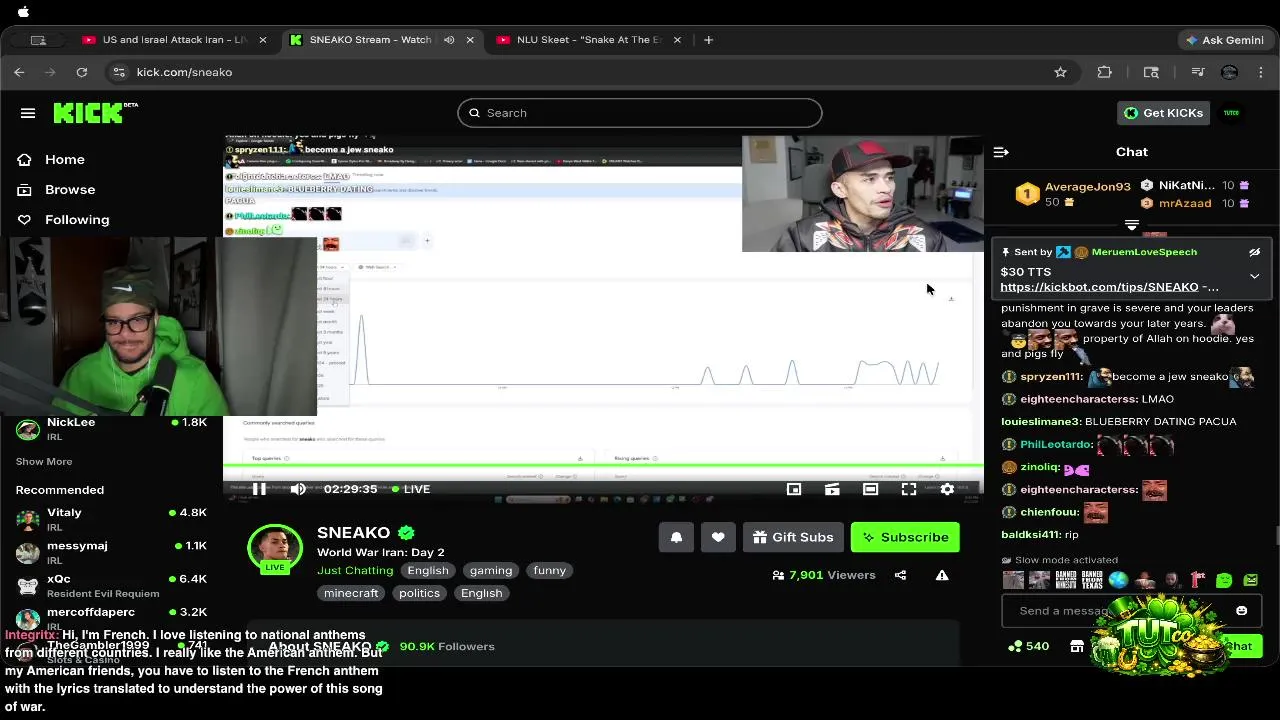Open the profile avatar menu
The height and width of the screenshot is (720, 1280).
[x=1231, y=113]
